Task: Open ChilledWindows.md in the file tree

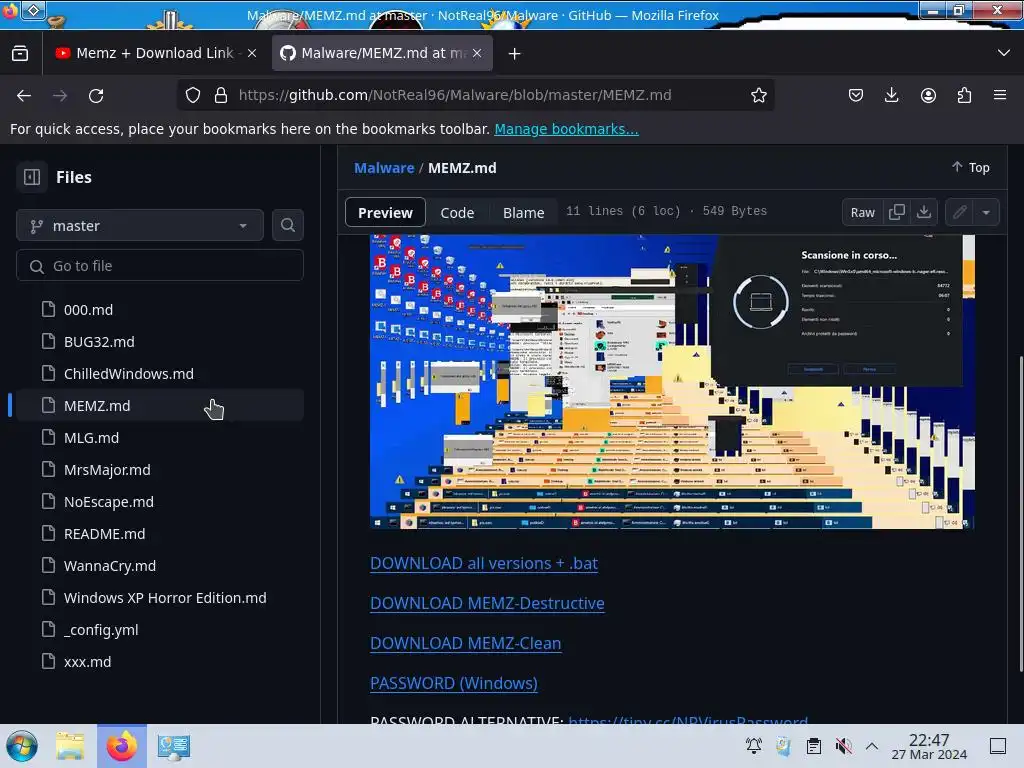Action: pos(160,373)
